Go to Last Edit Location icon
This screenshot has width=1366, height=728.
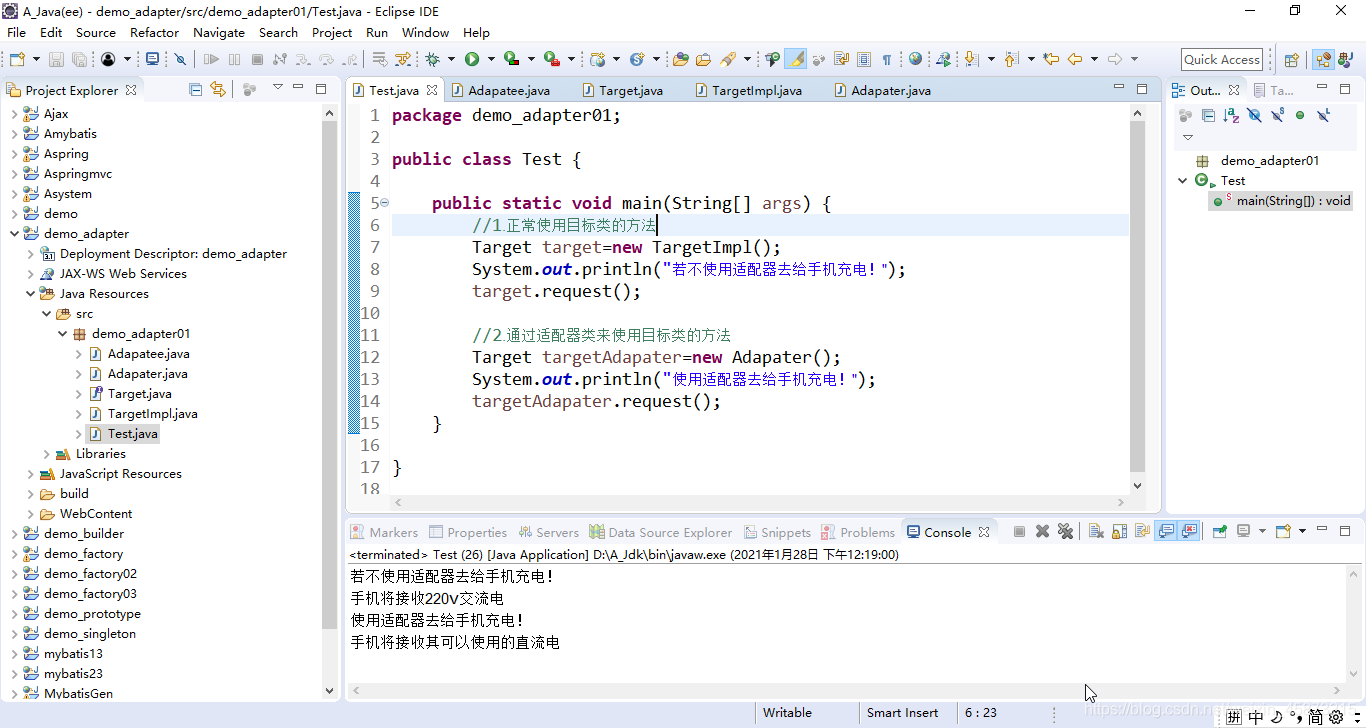tap(1051, 59)
